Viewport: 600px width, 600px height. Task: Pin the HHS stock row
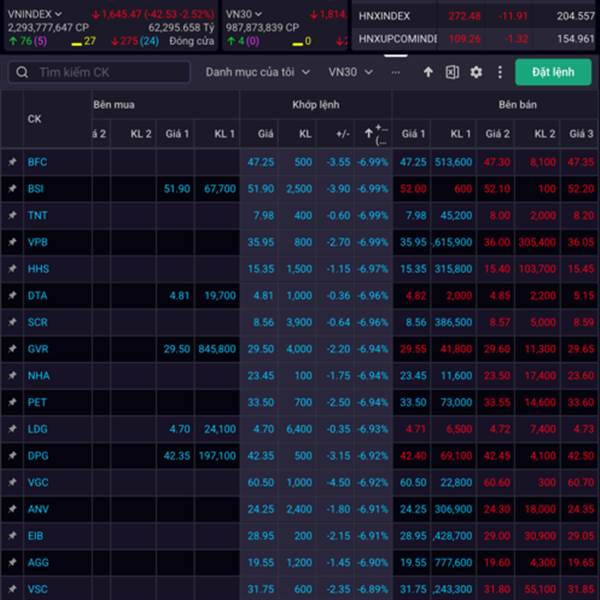12,269
